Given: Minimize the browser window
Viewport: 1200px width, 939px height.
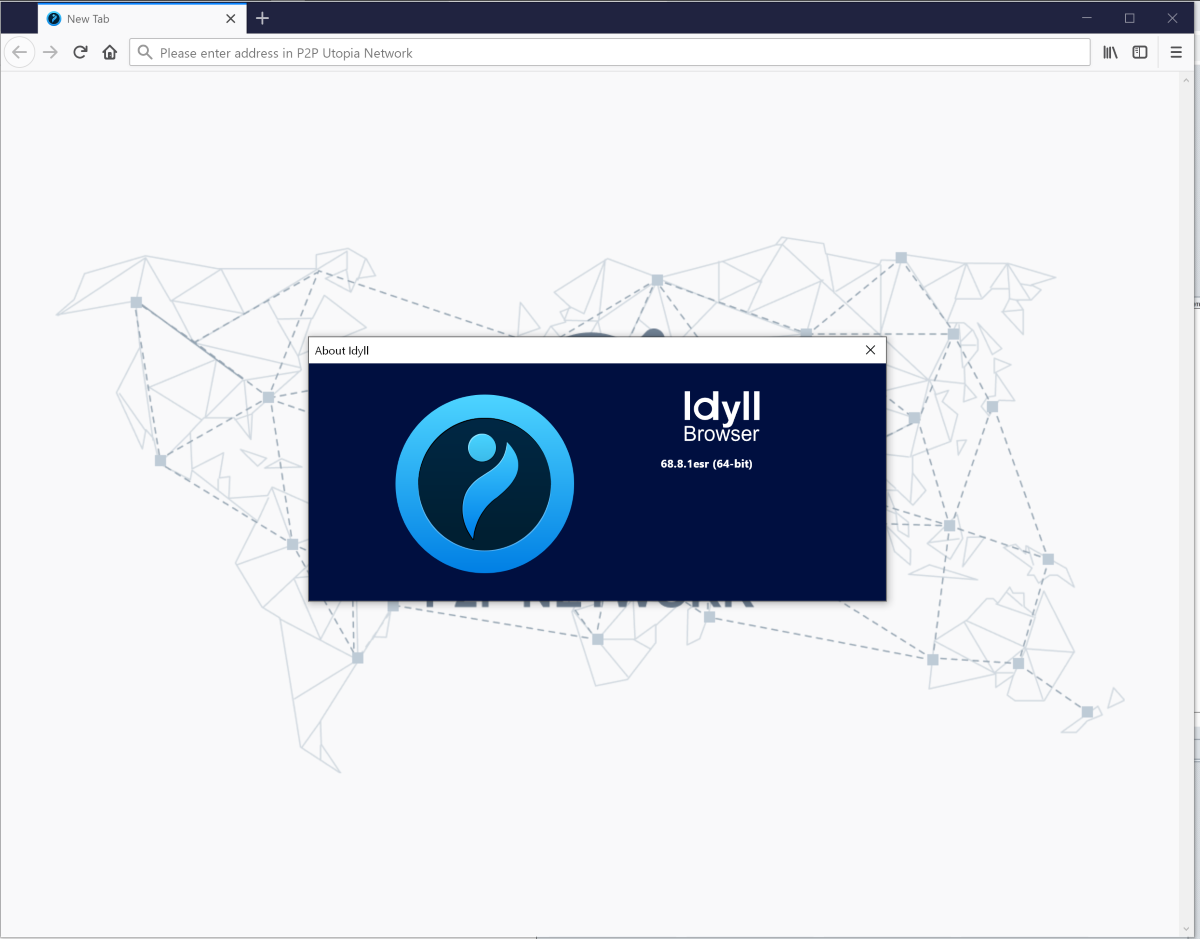Looking at the screenshot, I should point(1087,18).
